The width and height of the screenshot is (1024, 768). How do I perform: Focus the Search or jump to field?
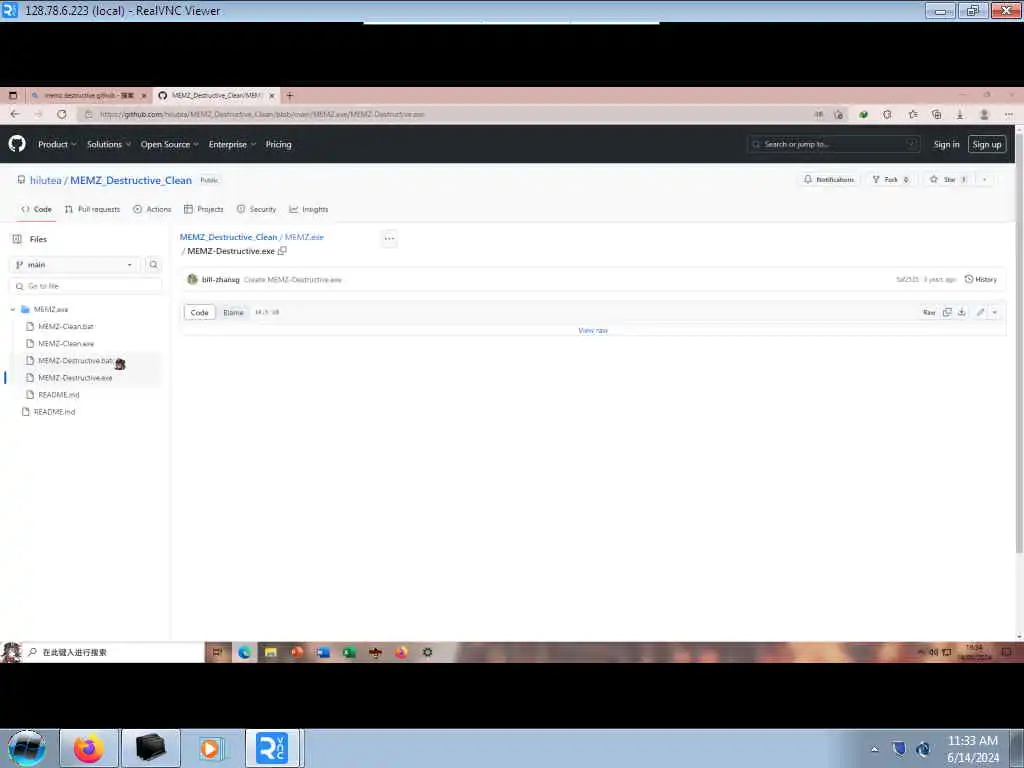click(x=833, y=144)
